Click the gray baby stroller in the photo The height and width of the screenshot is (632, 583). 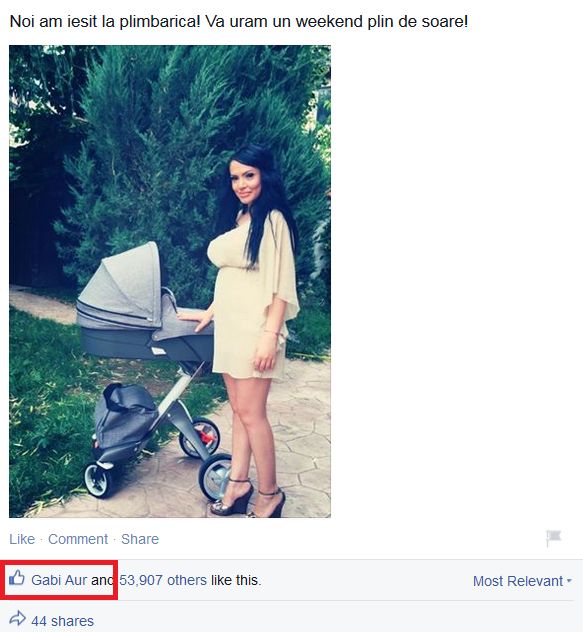[145, 363]
